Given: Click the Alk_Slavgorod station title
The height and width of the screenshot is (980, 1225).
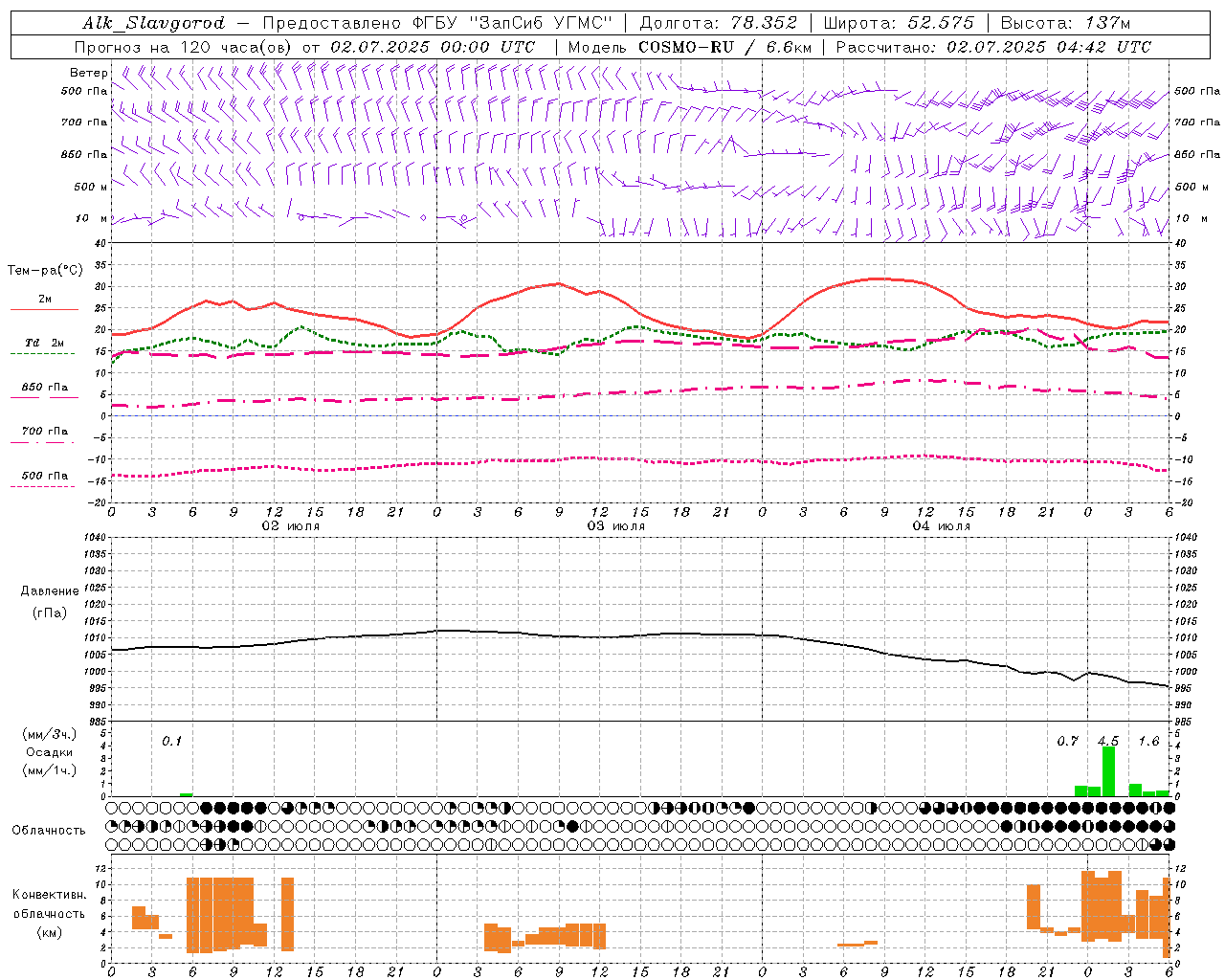Looking at the screenshot, I should click(154, 23).
